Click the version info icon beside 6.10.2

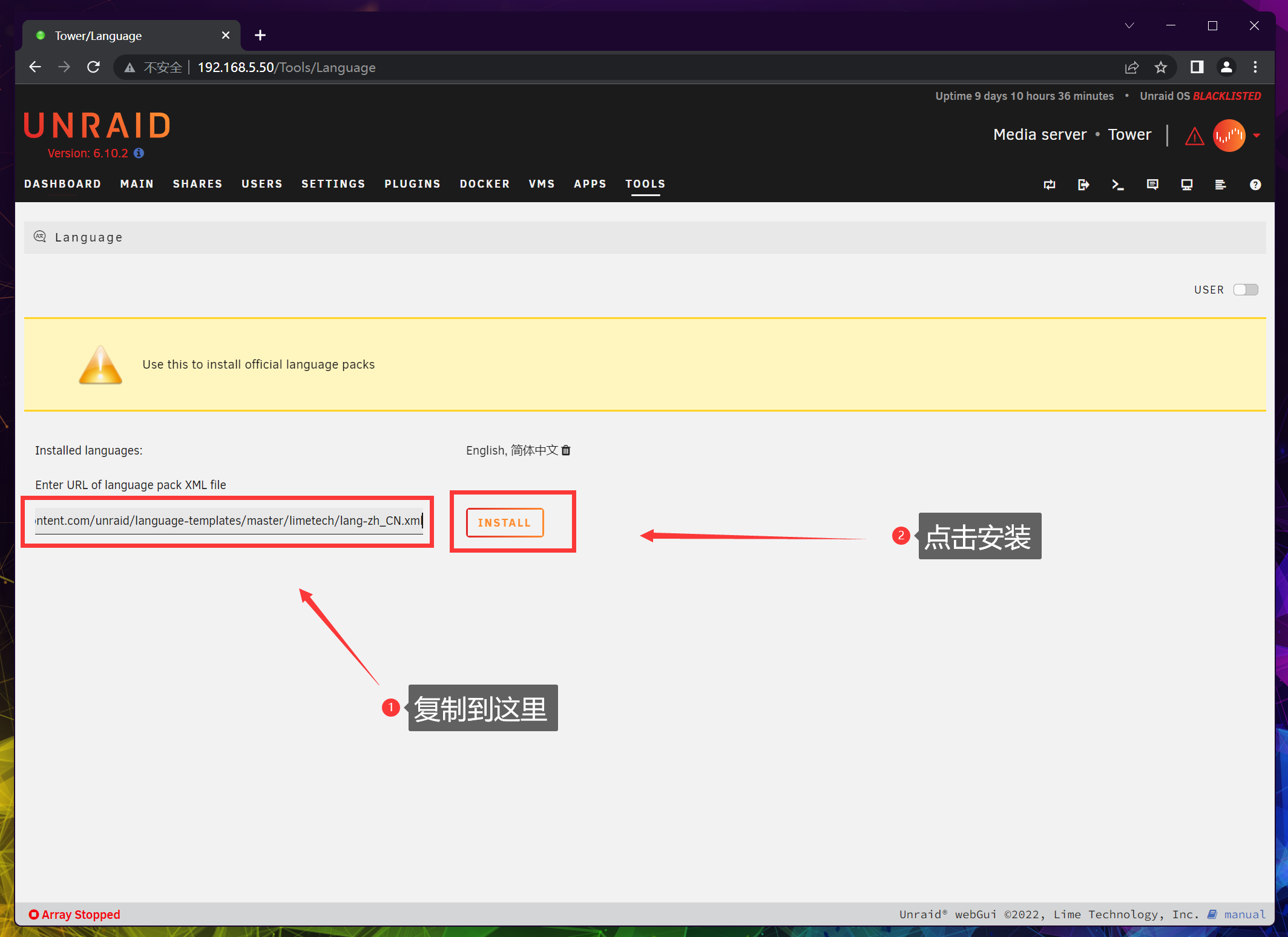(x=139, y=153)
